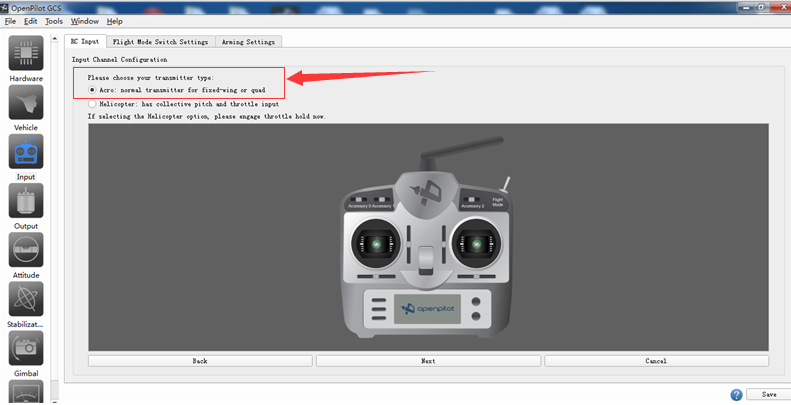Switch to the RC Input tab
The width and height of the screenshot is (791, 405).
point(85,41)
